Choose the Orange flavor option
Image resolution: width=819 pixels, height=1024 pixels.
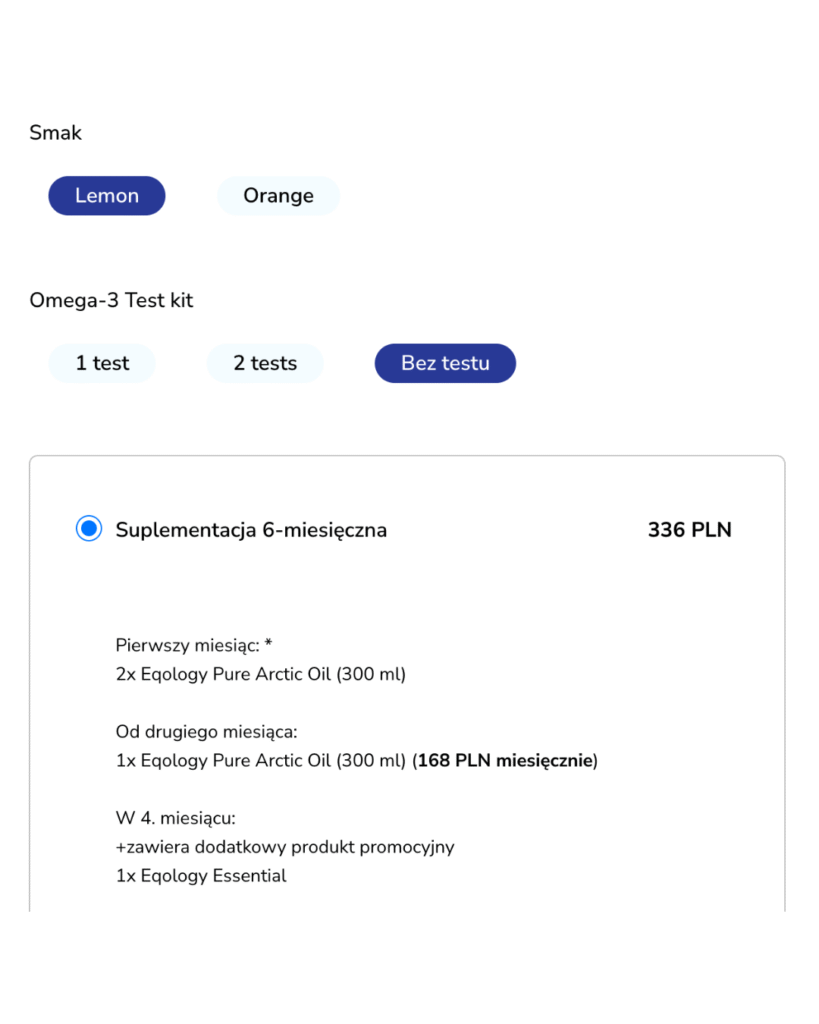click(278, 196)
